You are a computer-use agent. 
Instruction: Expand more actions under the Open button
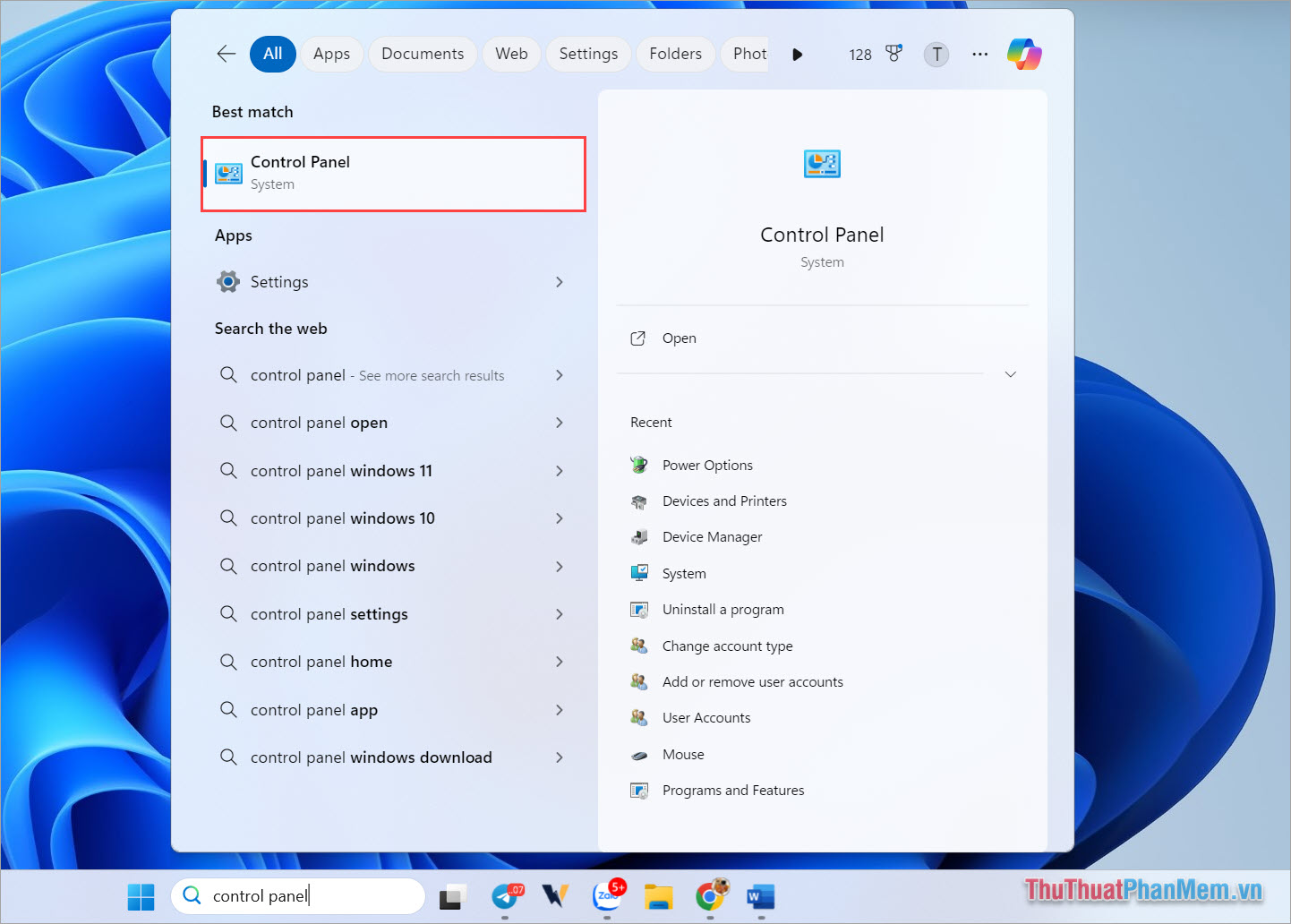(x=1010, y=373)
